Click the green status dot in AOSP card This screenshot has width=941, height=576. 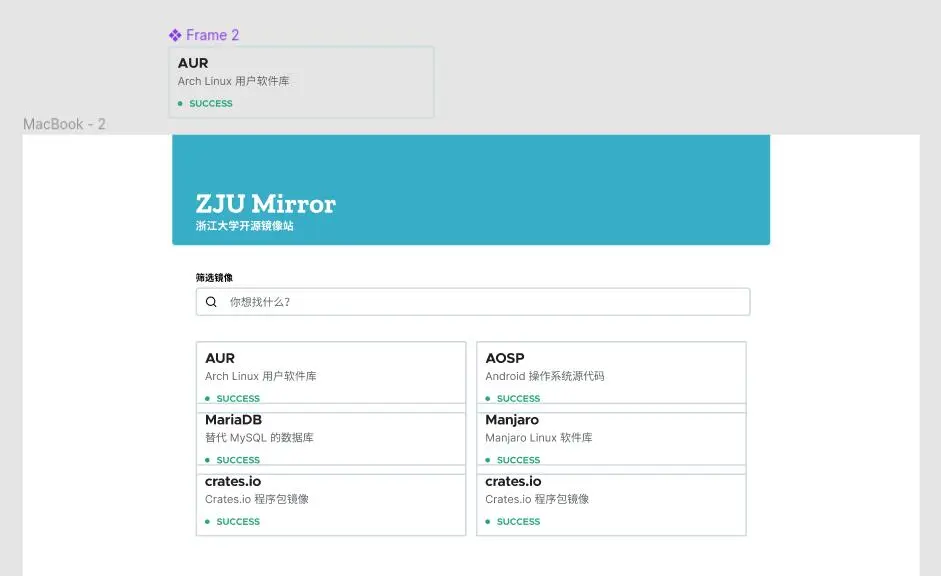(488, 399)
